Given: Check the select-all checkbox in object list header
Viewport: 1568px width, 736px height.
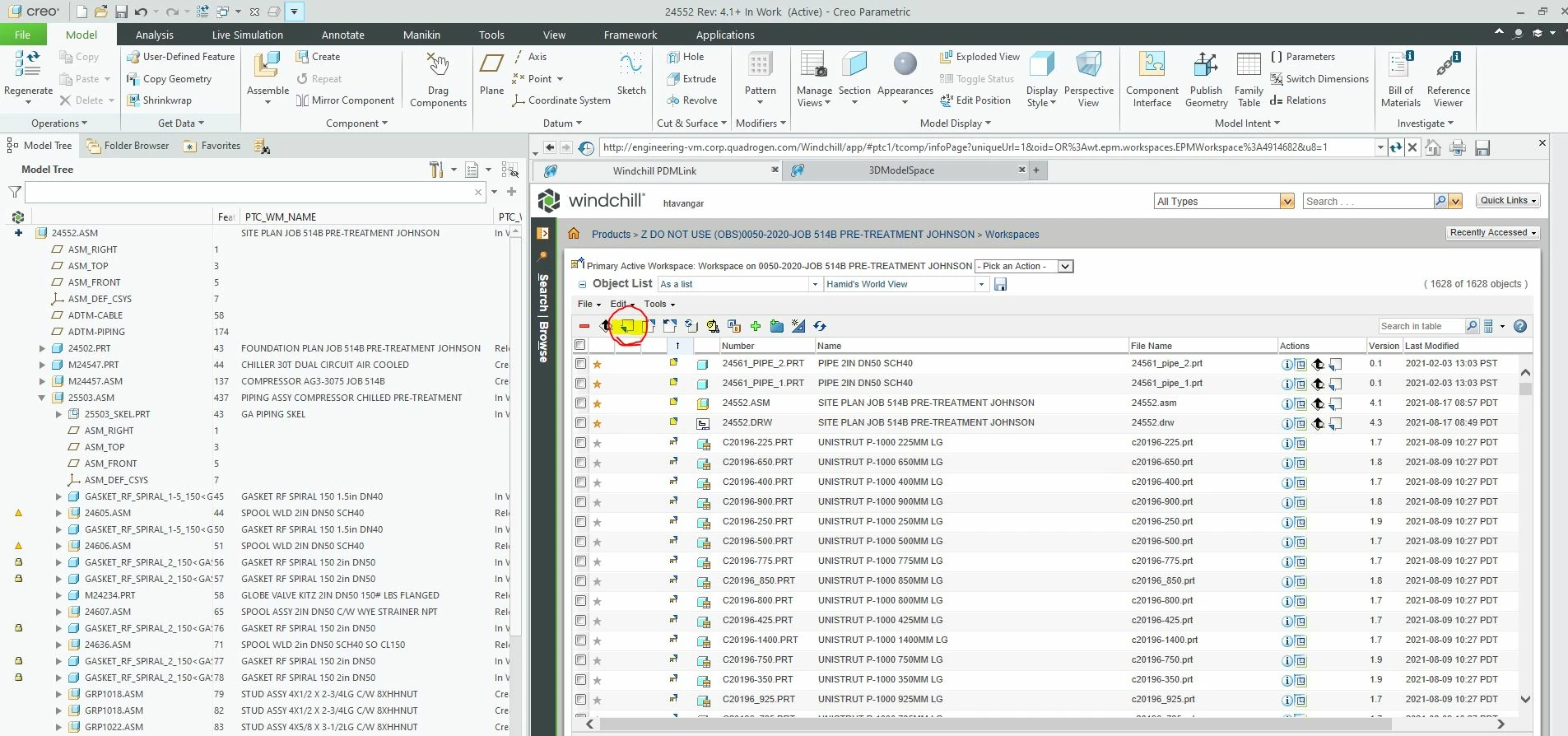Looking at the screenshot, I should point(580,345).
